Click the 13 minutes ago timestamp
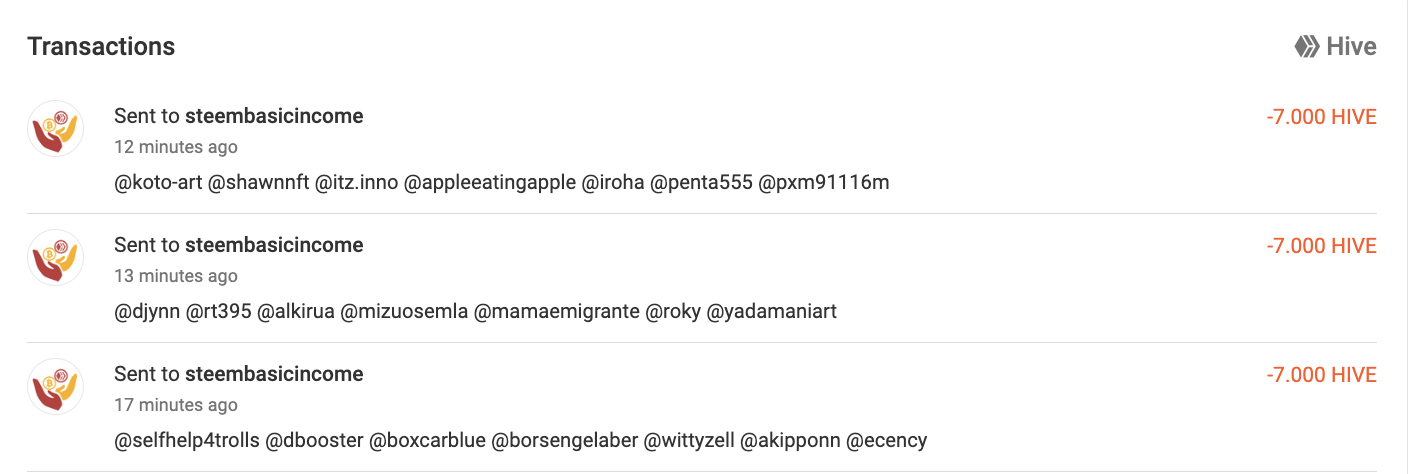The width and height of the screenshot is (1408, 474). [176, 276]
